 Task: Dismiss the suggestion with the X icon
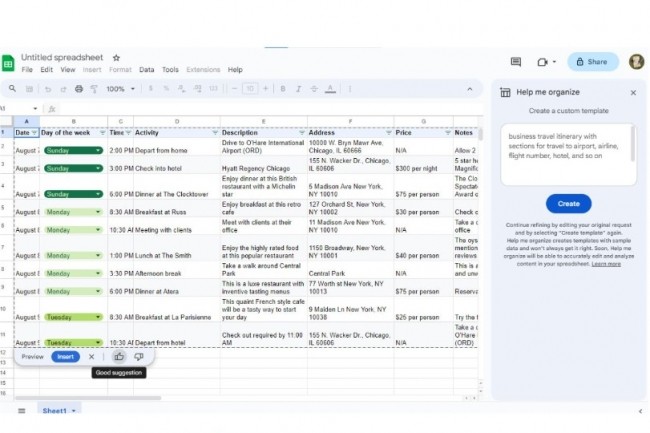[92, 356]
